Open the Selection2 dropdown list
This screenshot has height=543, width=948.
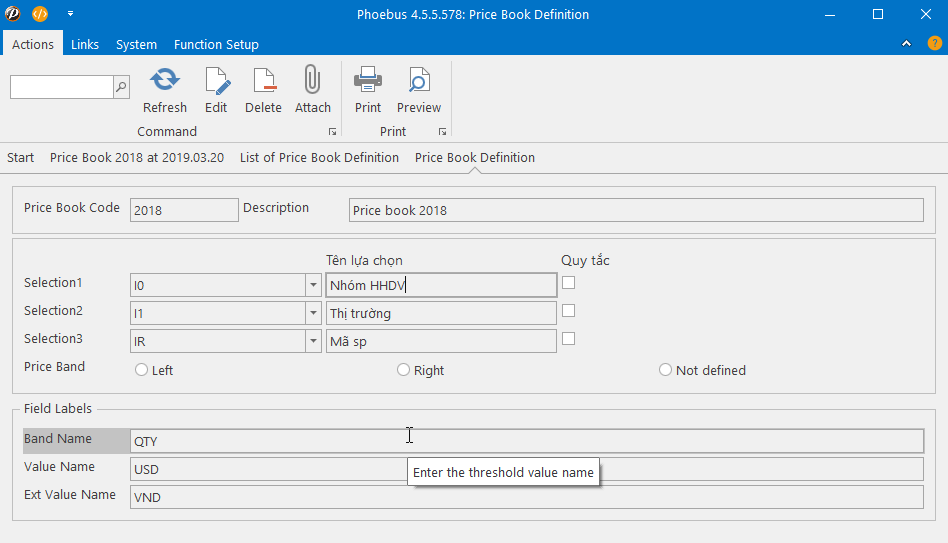tap(312, 313)
